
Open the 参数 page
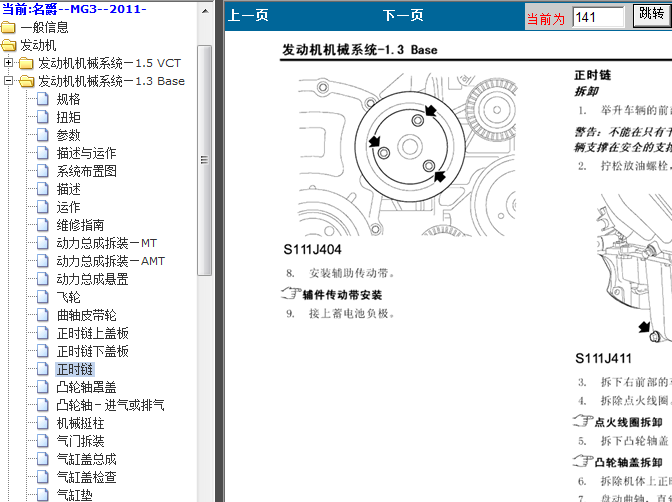click(68, 135)
